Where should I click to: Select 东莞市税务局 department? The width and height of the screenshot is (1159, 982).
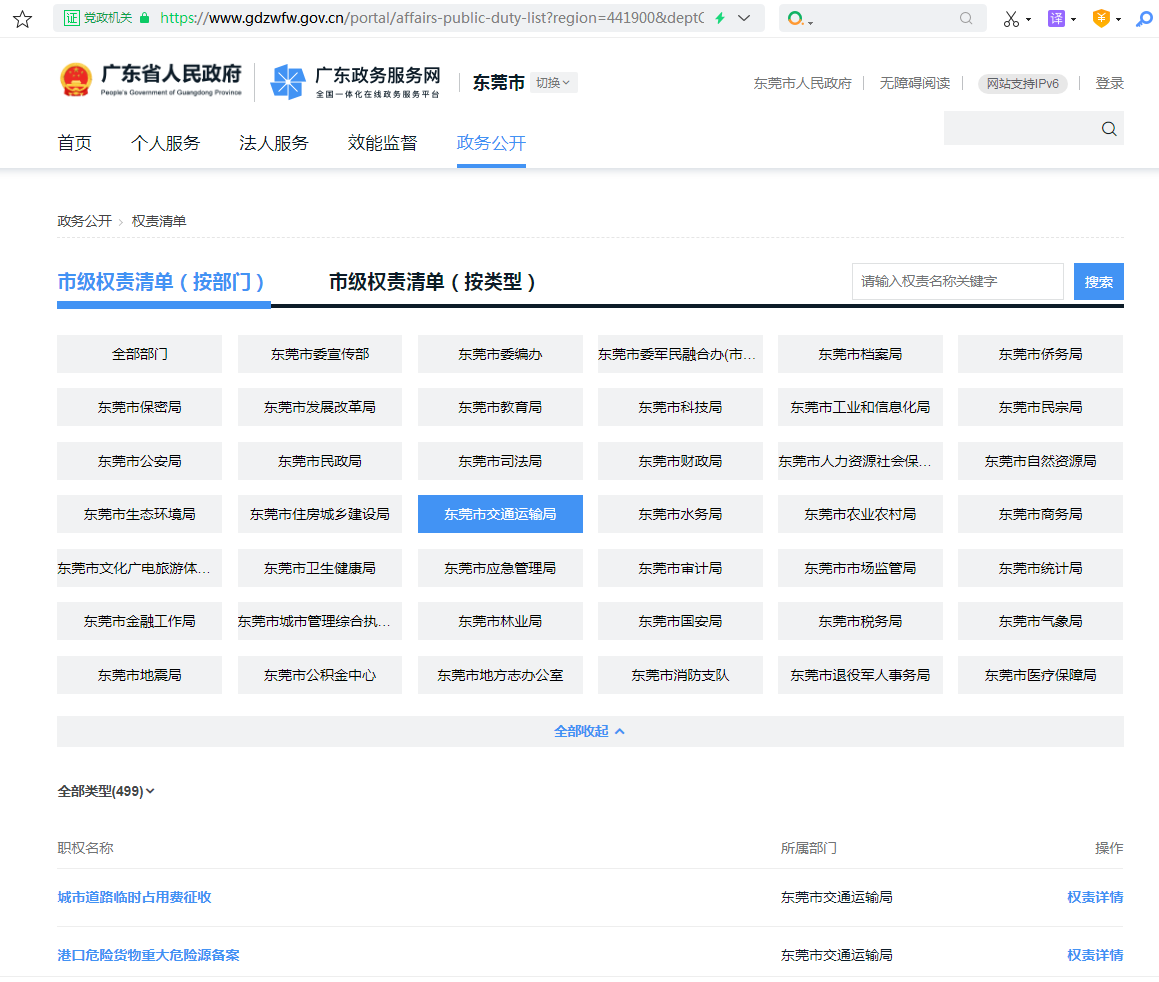point(860,621)
